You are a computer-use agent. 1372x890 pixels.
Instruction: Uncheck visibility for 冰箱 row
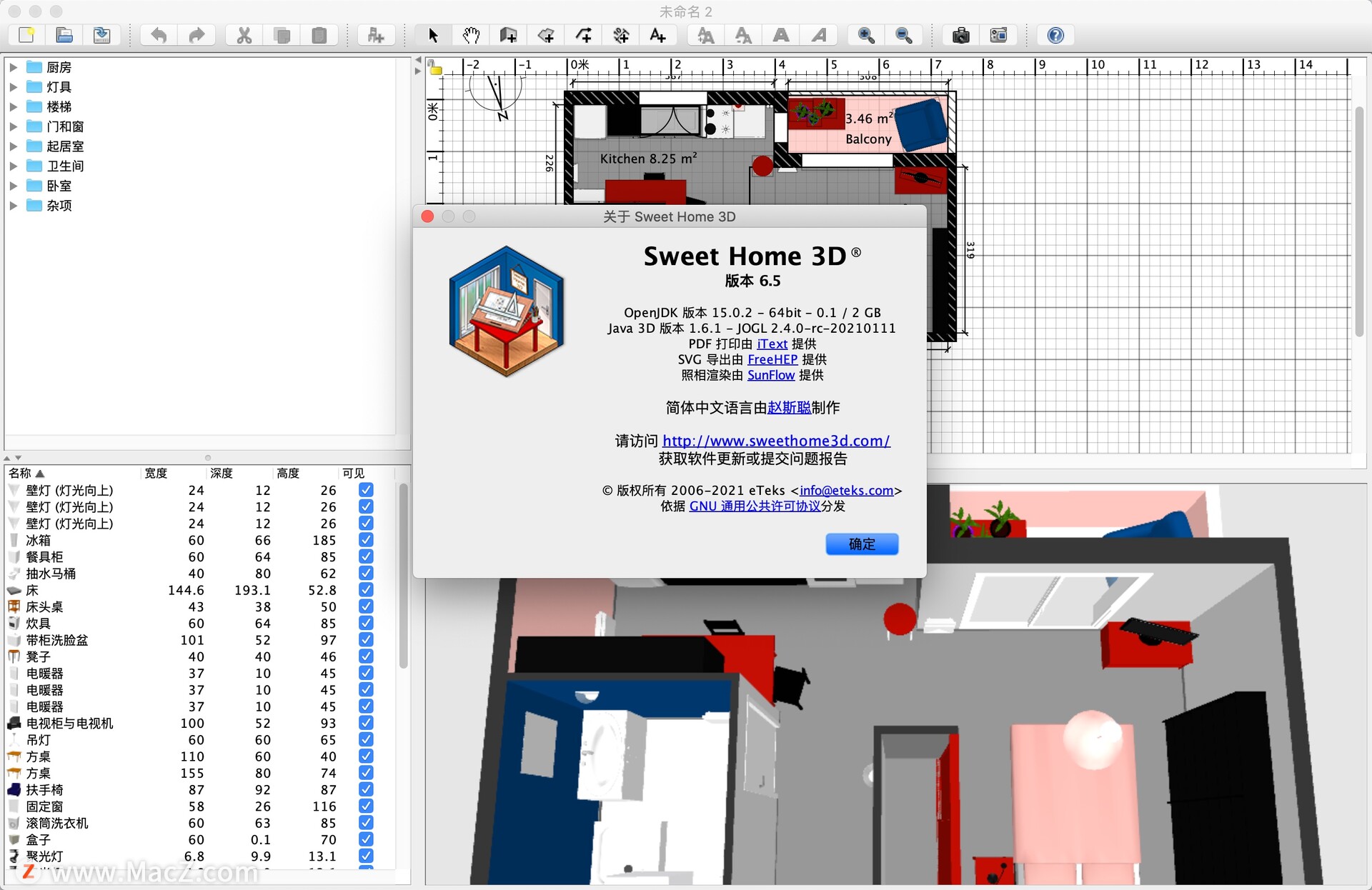(x=366, y=540)
